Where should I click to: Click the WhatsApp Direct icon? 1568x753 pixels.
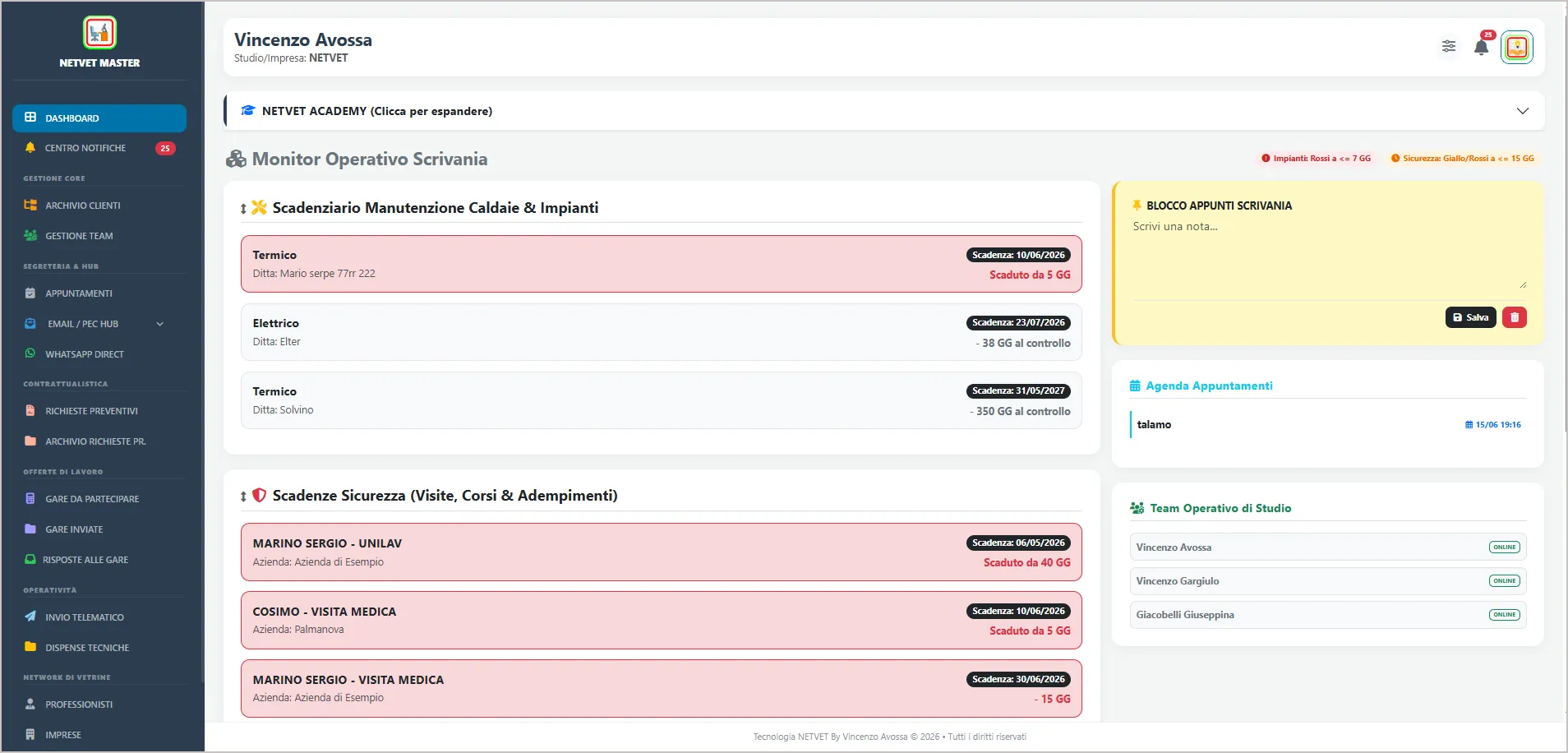click(x=30, y=353)
